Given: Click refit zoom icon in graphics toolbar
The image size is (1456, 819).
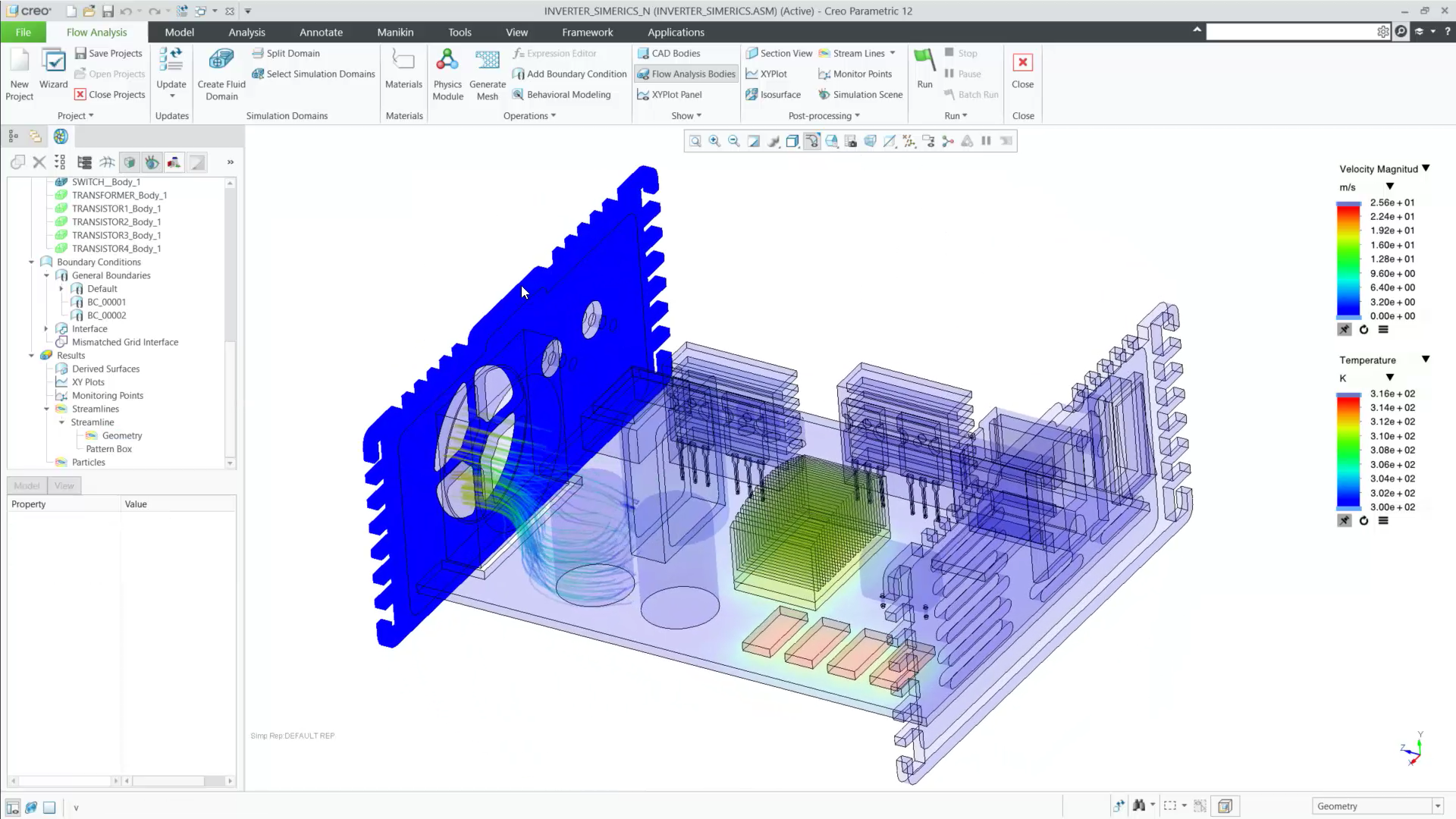Looking at the screenshot, I should tap(695, 141).
